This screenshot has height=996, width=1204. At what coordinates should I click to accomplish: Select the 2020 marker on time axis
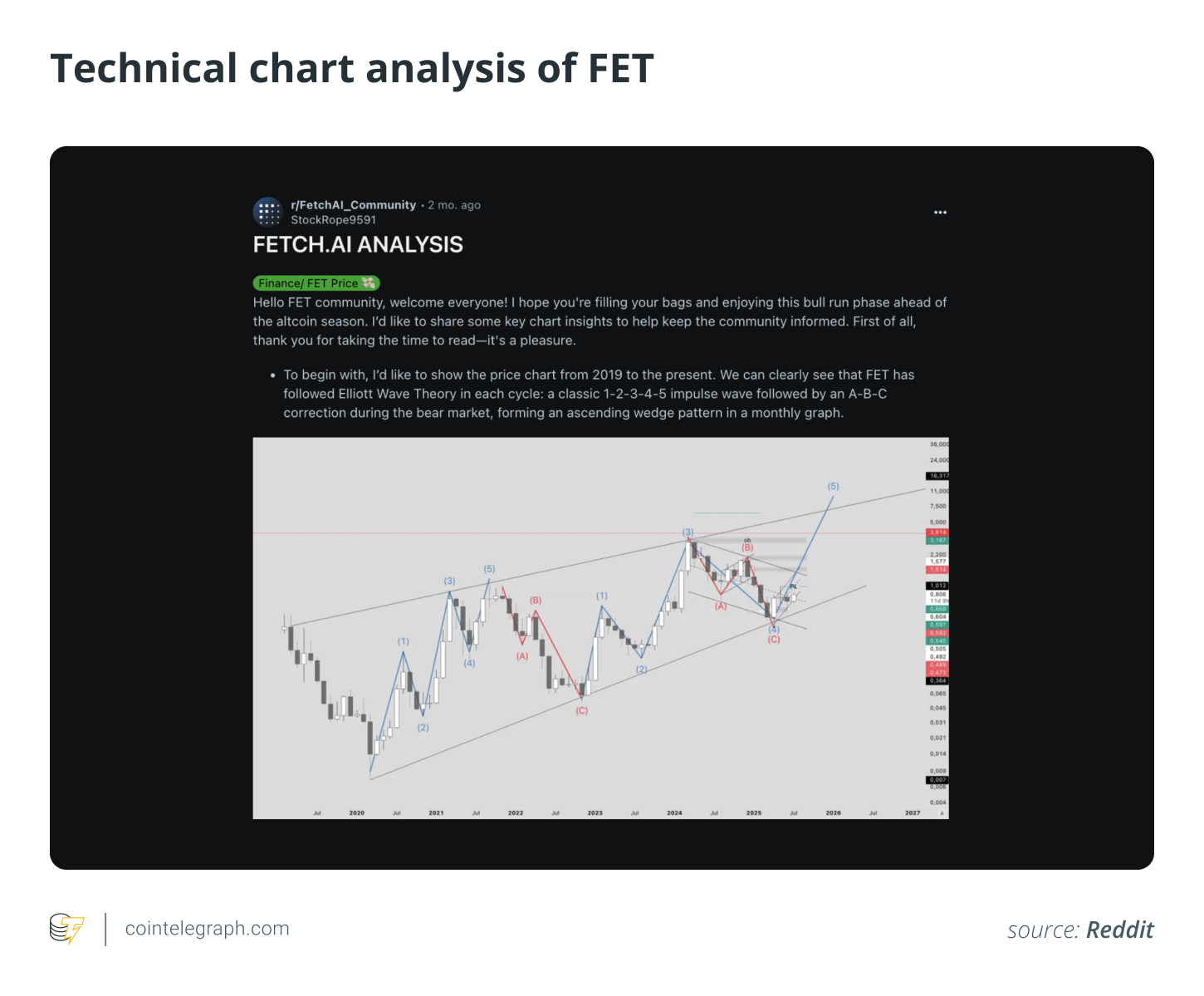[x=357, y=813]
